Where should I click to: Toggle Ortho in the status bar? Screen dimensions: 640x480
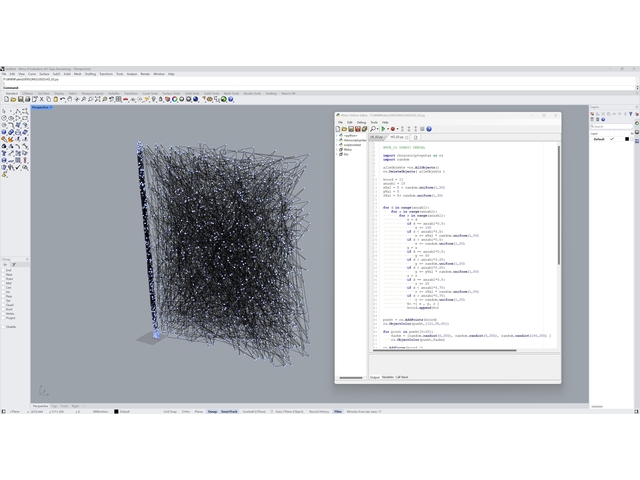pyautogui.click(x=186, y=411)
